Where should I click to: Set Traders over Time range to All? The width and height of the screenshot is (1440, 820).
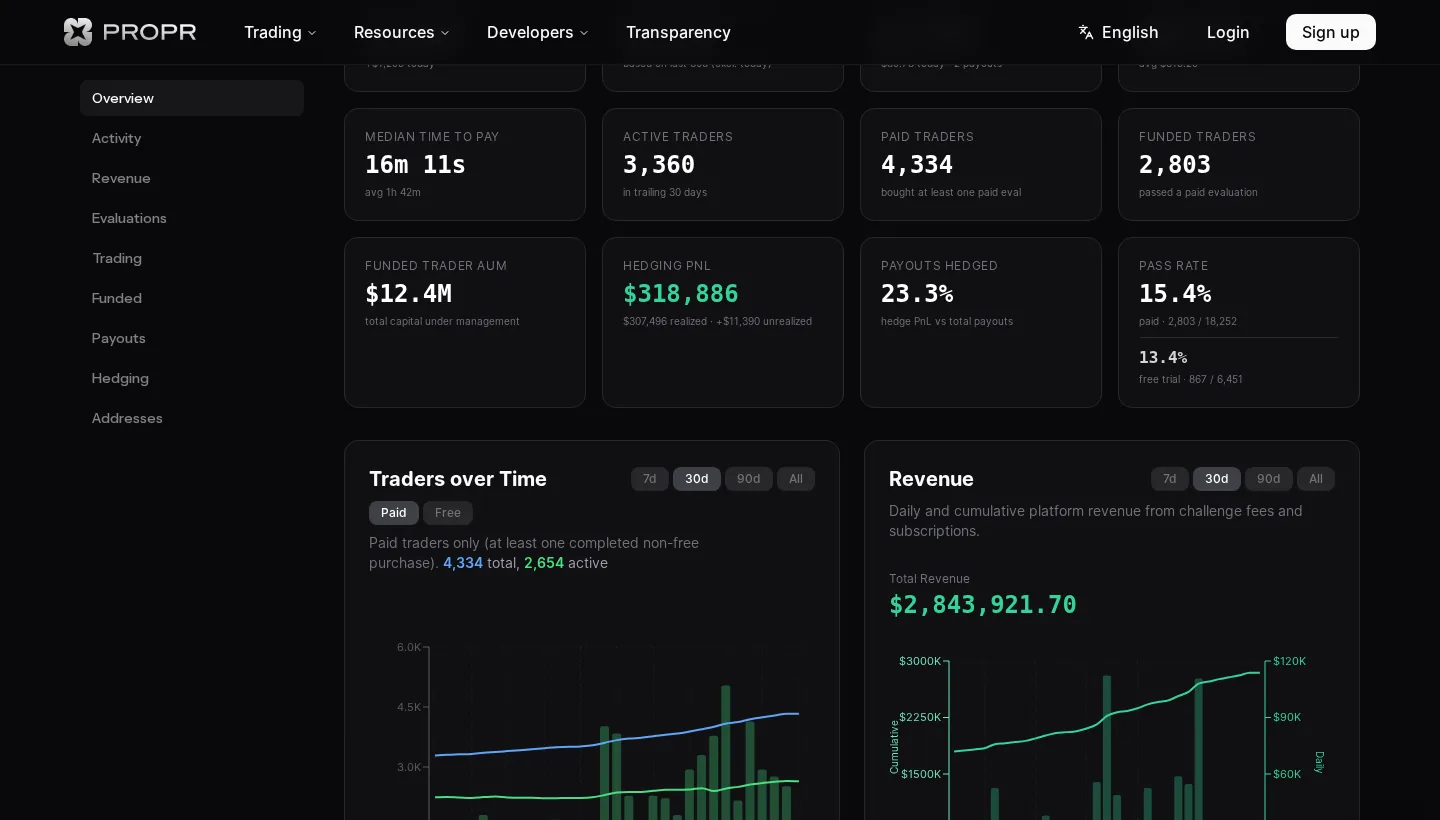796,479
